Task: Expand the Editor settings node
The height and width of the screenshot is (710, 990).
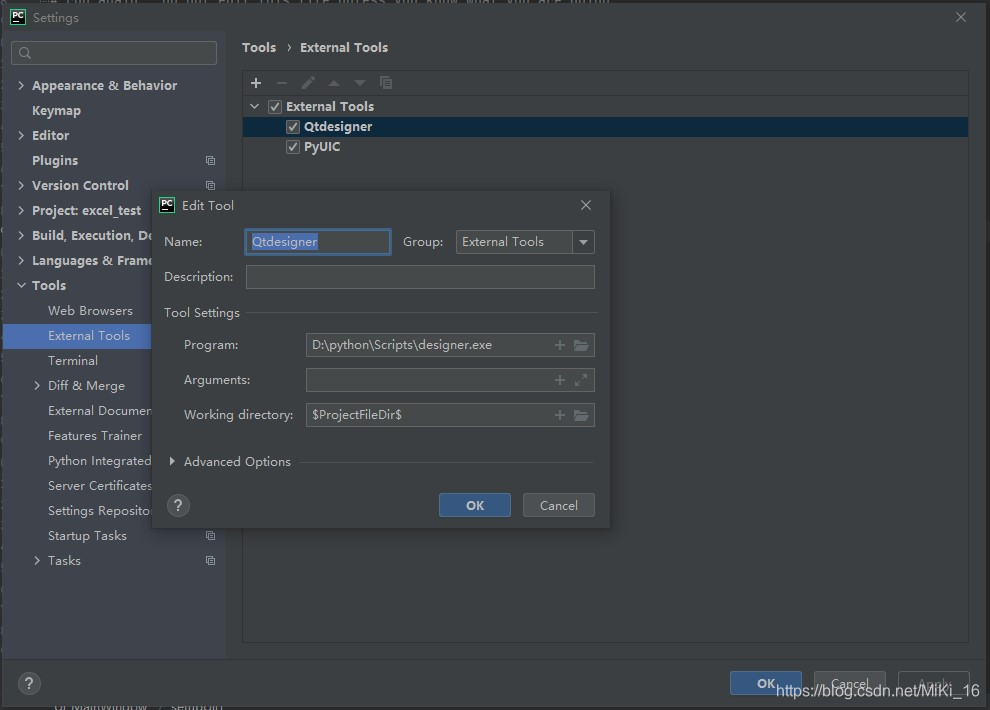Action: pos(21,136)
